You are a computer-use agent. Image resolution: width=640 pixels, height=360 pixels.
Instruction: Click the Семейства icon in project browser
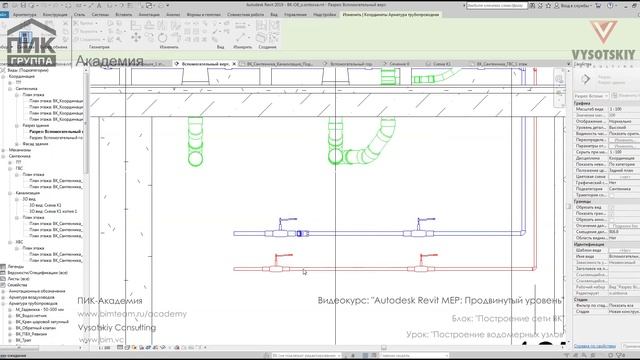coord(3,285)
